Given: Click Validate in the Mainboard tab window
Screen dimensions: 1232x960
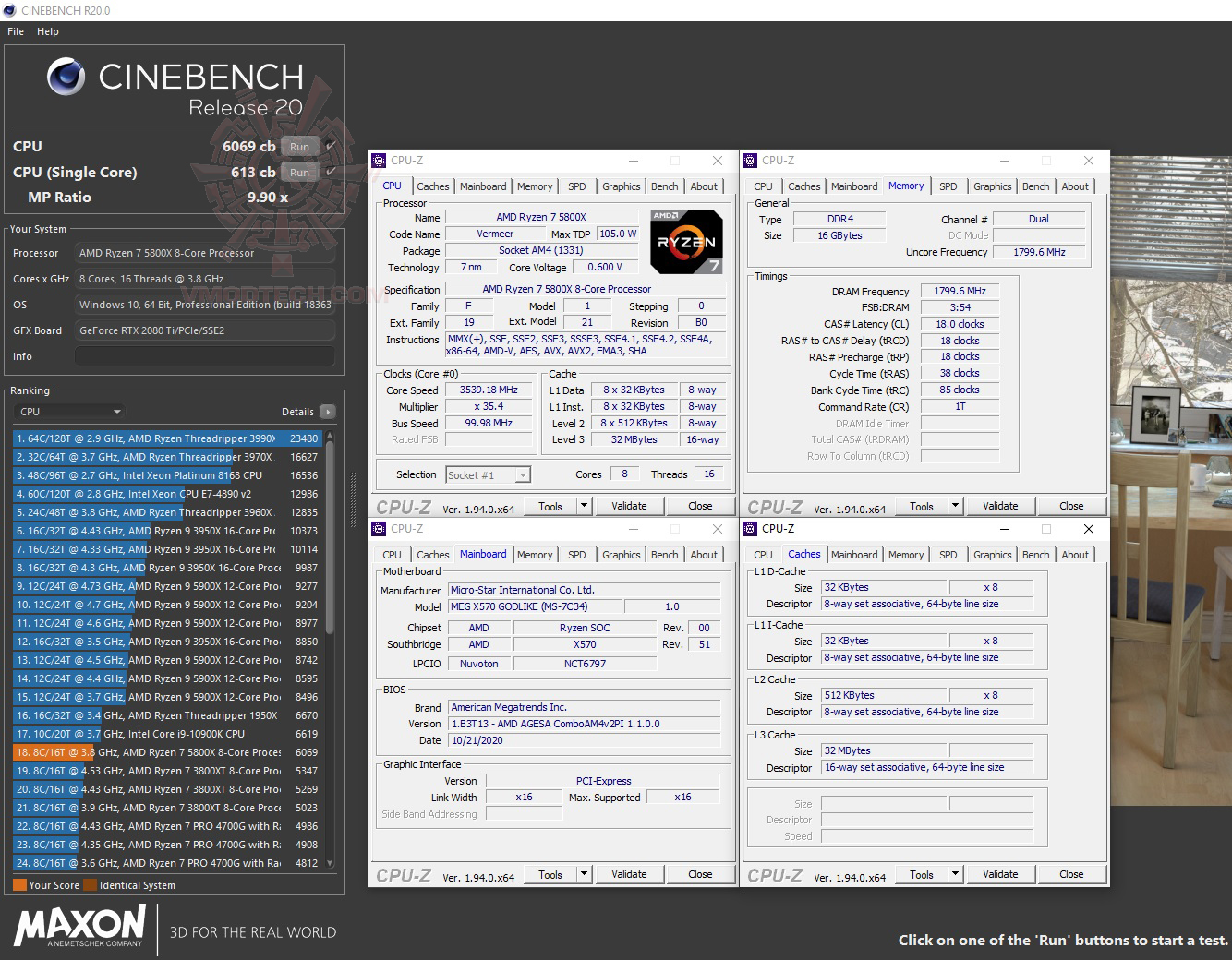Looking at the screenshot, I should [x=629, y=874].
